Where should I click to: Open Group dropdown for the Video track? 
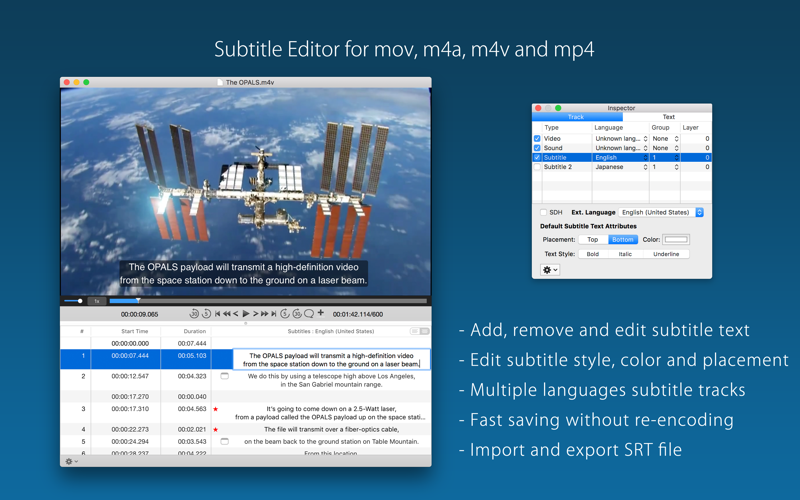click(676, 139)
